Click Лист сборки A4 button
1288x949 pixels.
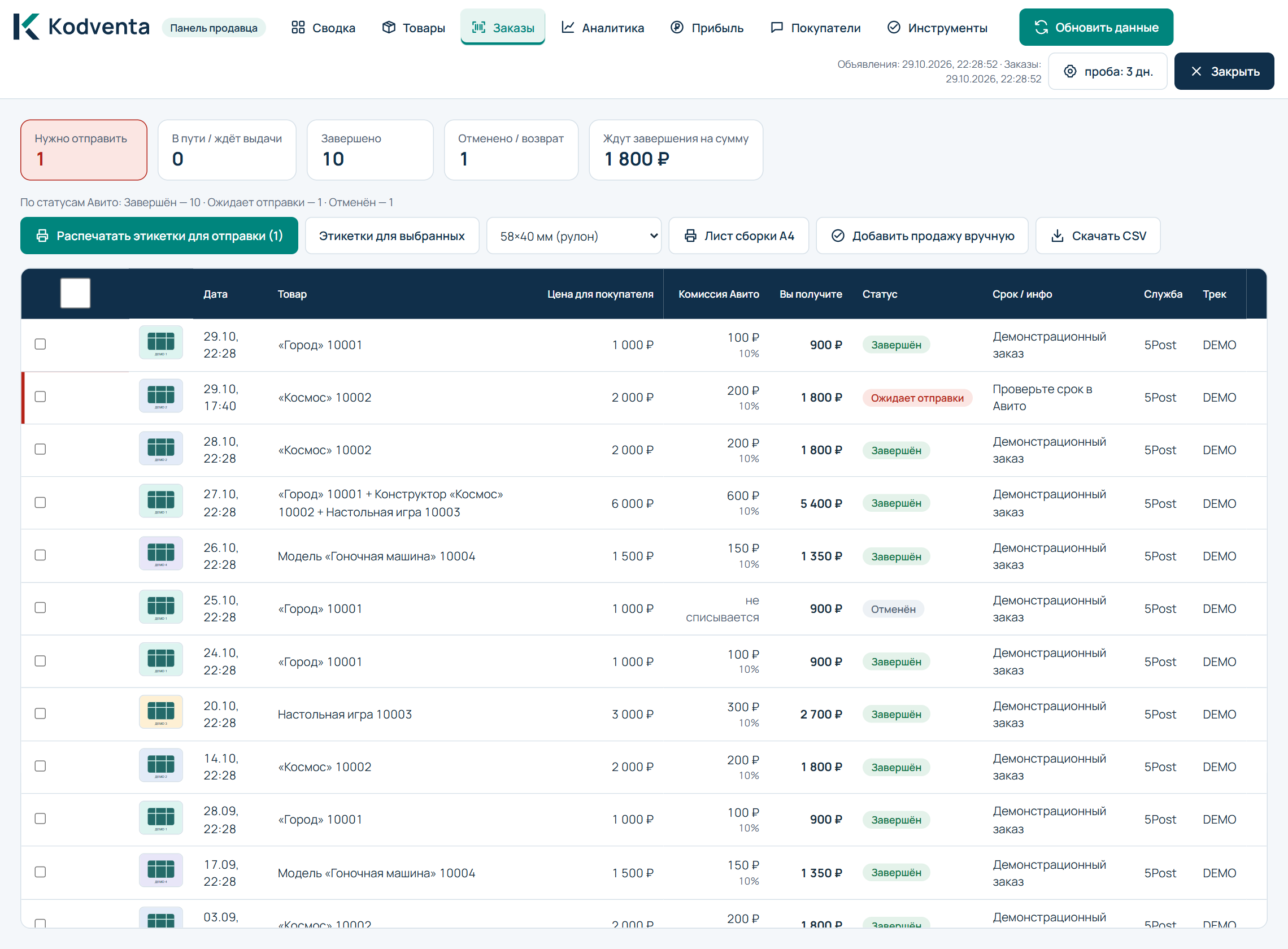pyautogui.click(x=739, y=236)
